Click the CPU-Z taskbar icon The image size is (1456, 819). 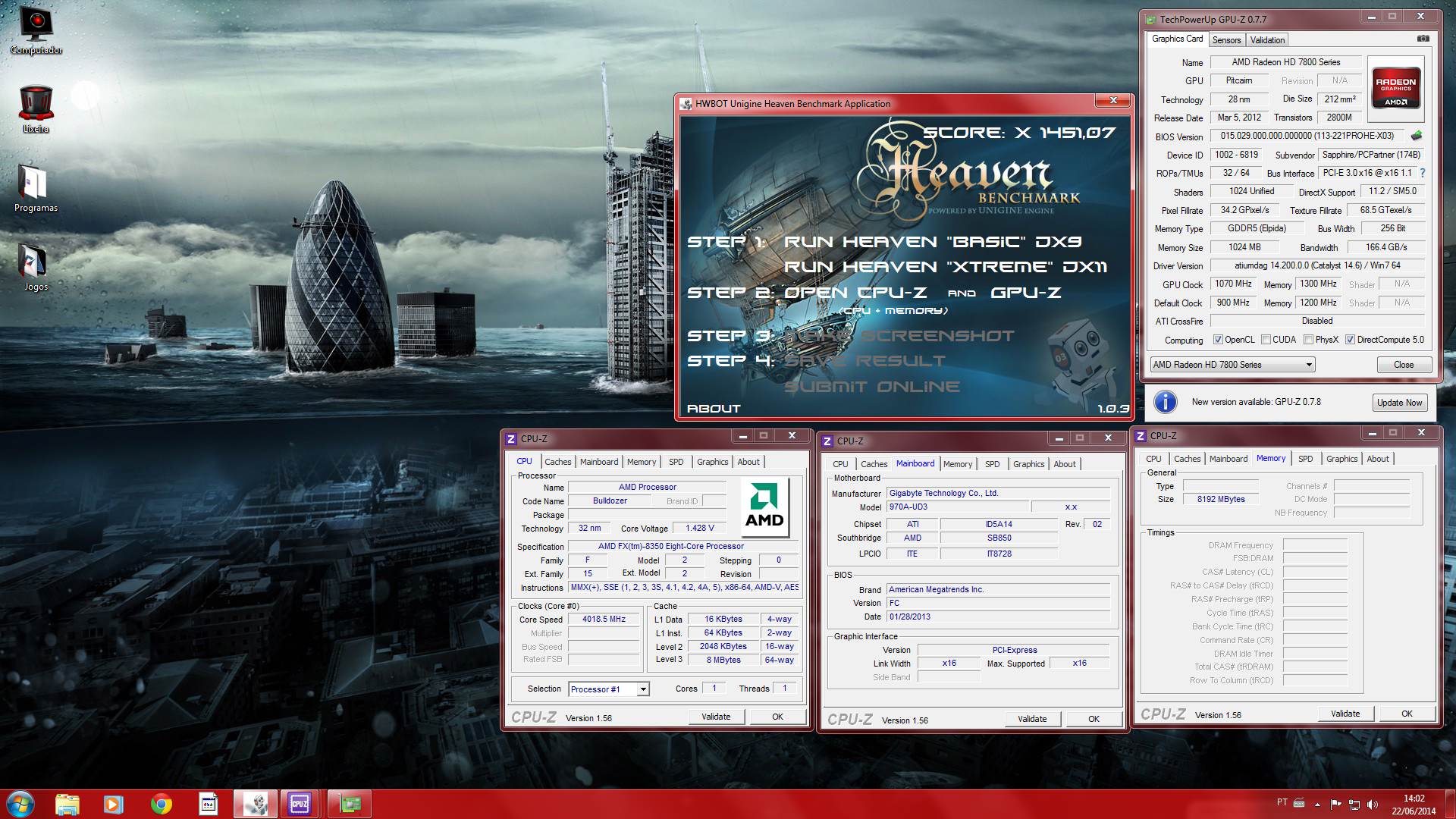click(300, 804)
